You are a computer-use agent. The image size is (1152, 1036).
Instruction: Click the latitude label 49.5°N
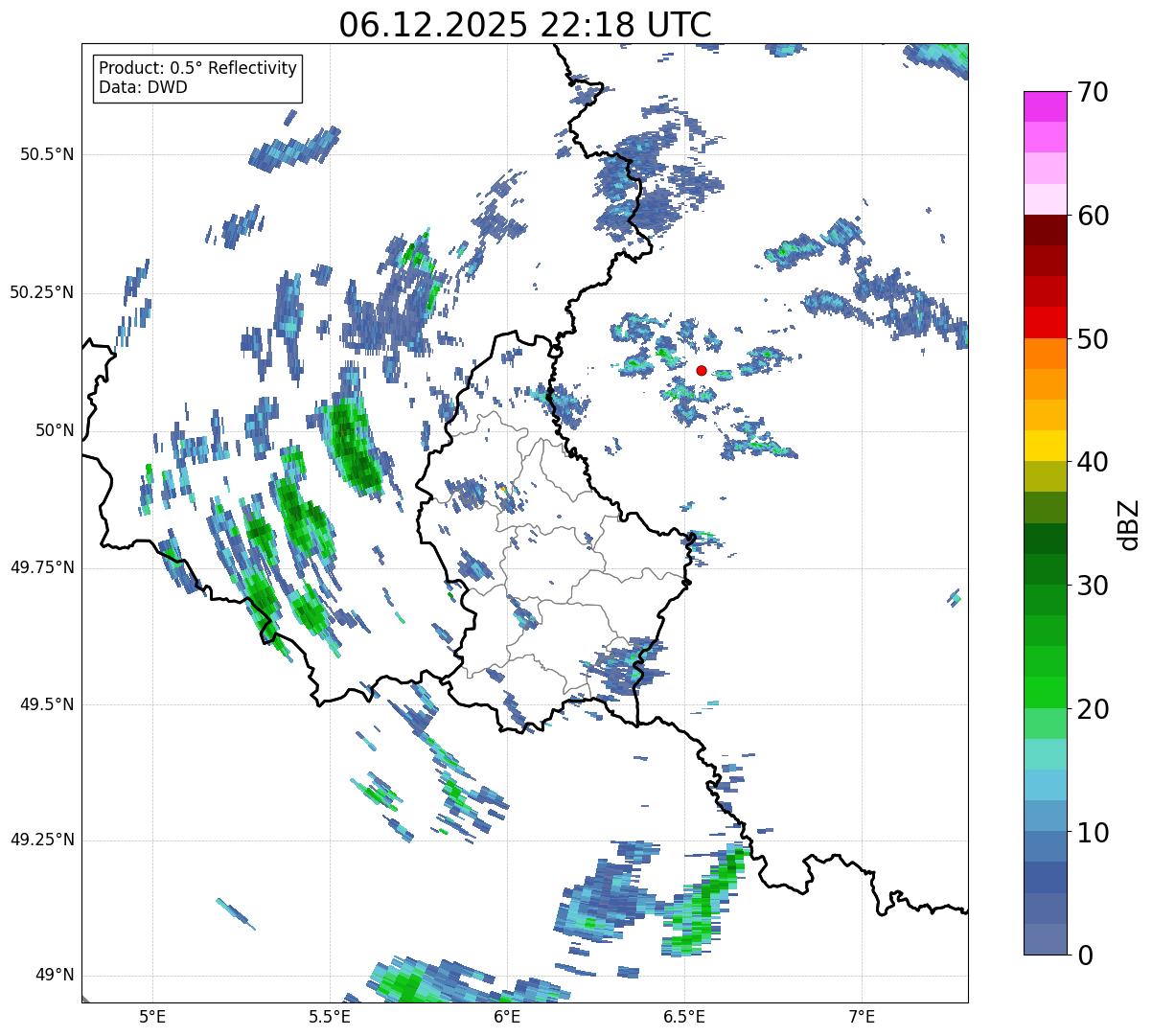47,704
